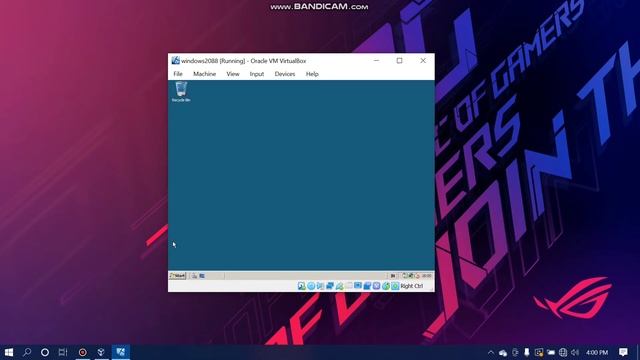The width and height of the screenshot is (640, 360).
Task: Switch to the running VM taskbar icon
Action: [x=120, y=352]
